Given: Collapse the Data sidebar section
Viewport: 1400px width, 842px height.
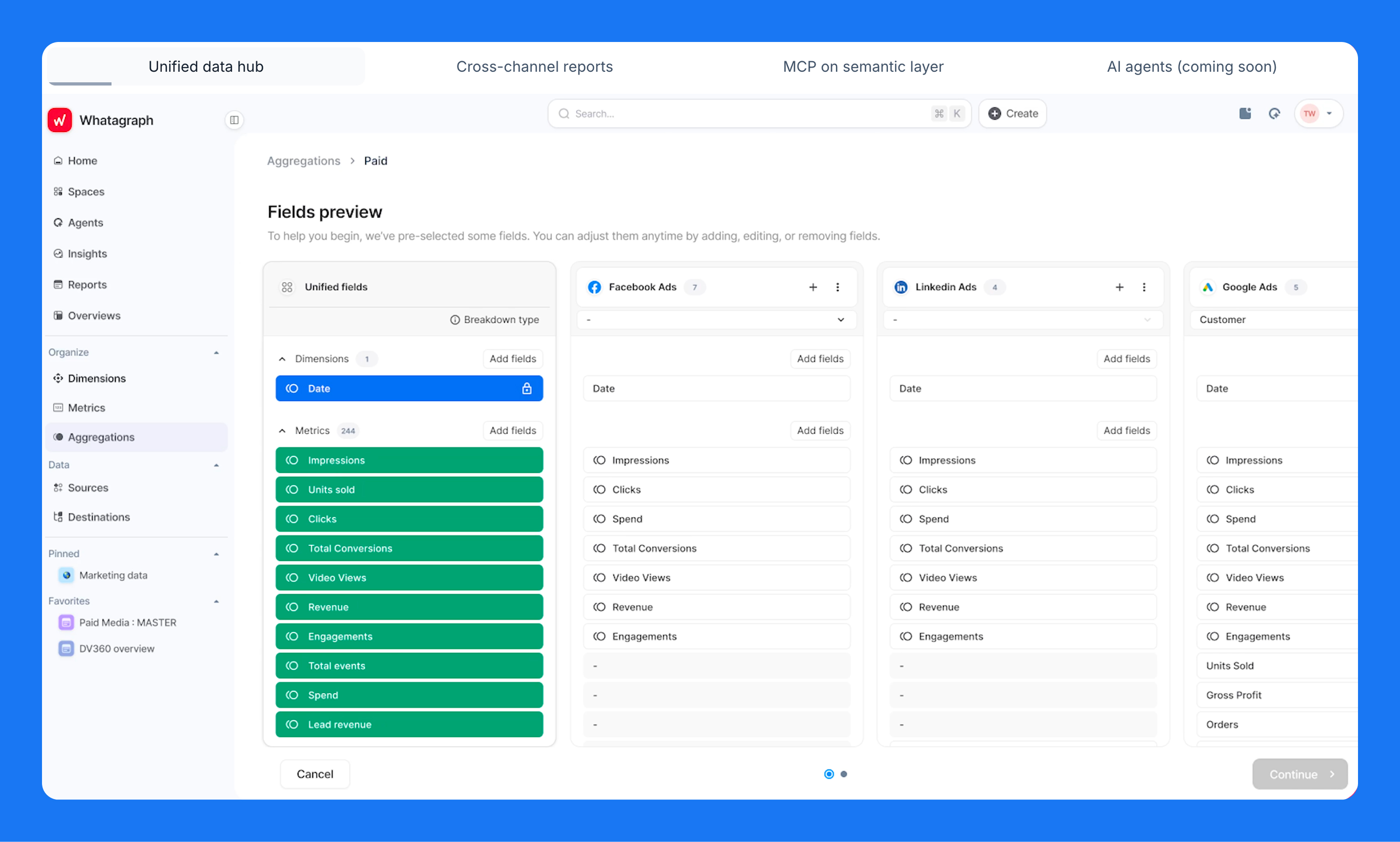Looking at the screenshot, I should tap(216, 465).
